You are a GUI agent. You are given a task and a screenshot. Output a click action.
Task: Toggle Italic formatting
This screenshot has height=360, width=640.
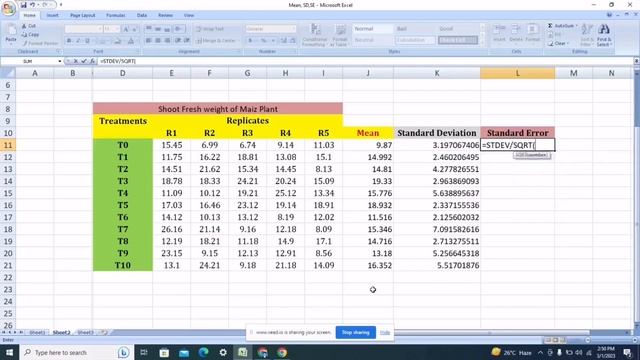point(78,41)
